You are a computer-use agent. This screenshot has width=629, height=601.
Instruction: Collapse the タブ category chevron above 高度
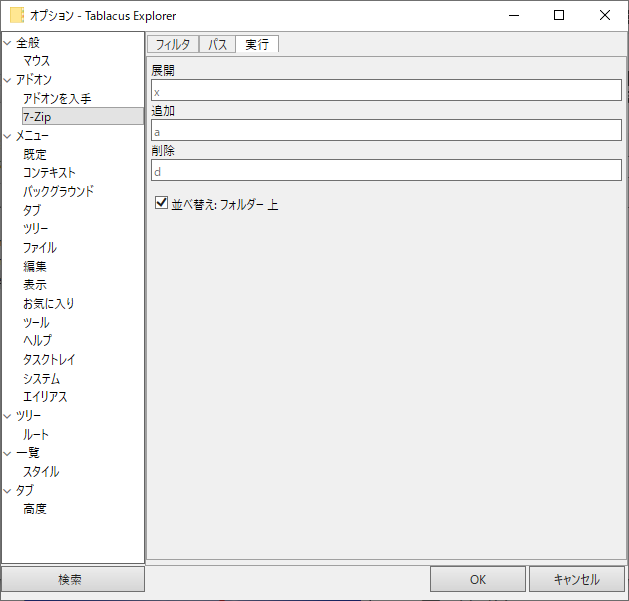[7, 491]
